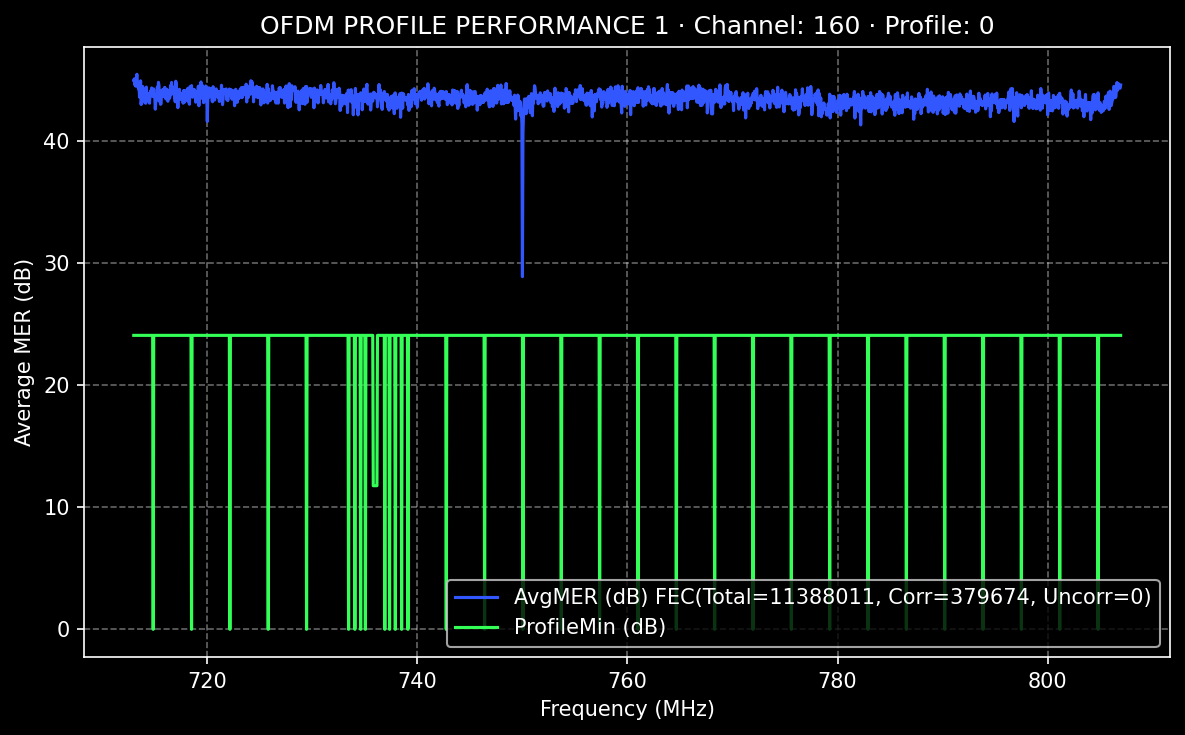Screen dimensions: 1185x735
Task: Click the Frequency (MHz) axis label
Action: click(628, 708)
